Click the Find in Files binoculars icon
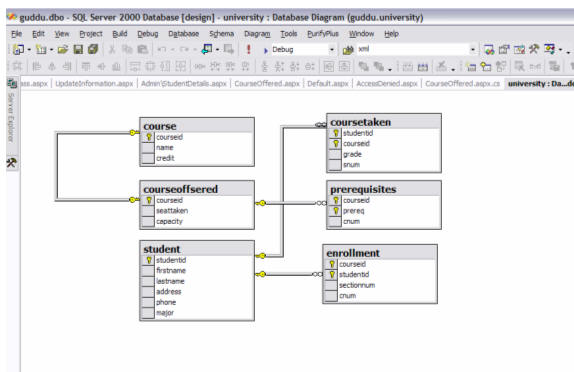 [348, 49]
